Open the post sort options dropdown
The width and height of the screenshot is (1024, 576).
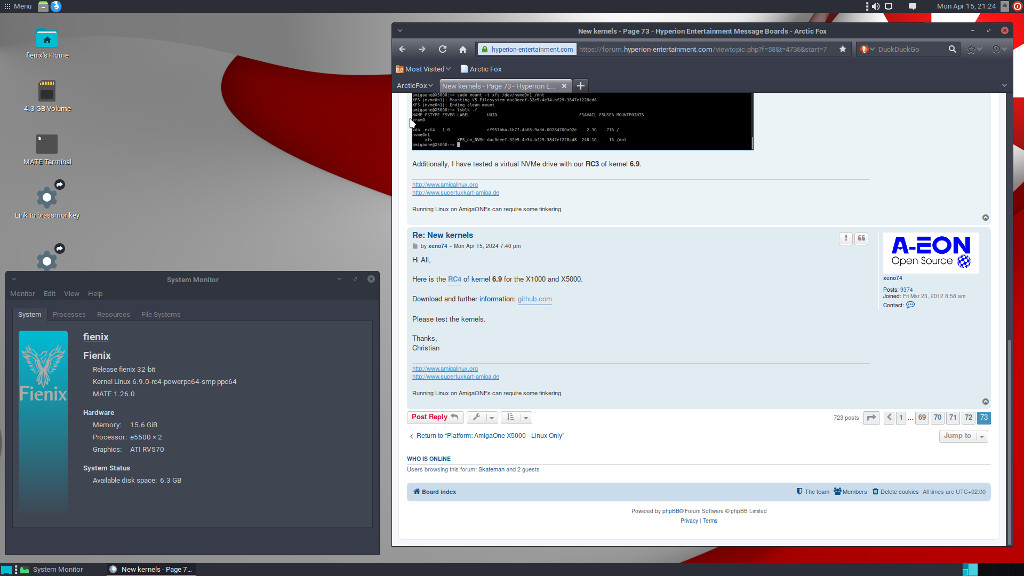(516, 417)
